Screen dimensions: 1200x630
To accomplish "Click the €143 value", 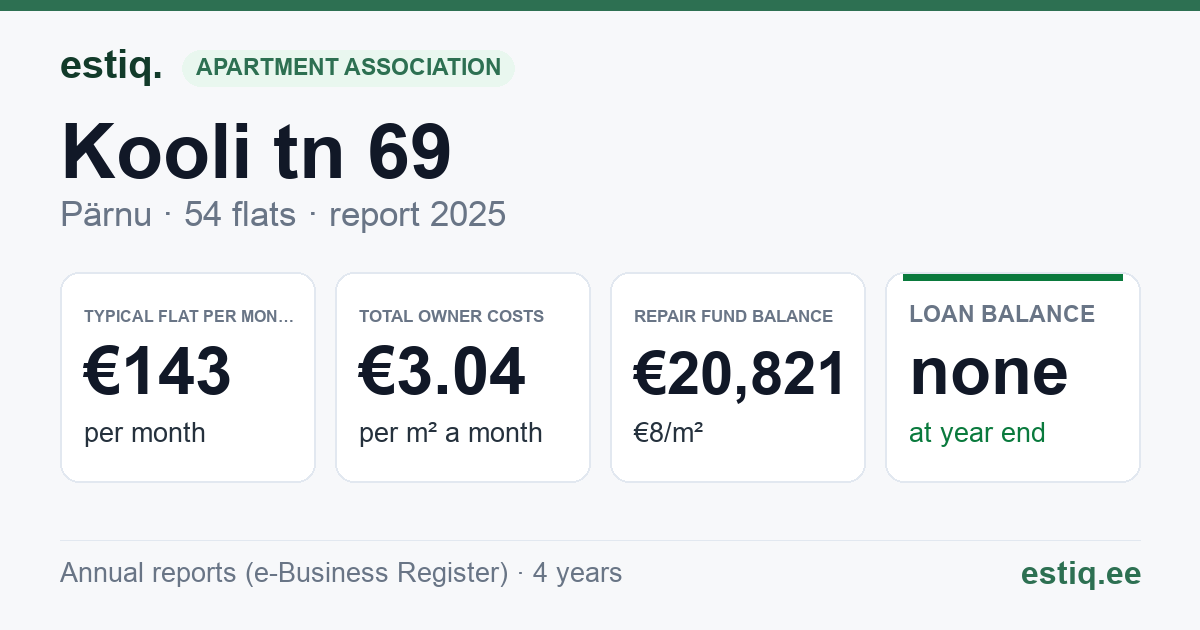I will pyautogui.click(x=158, y=371).
